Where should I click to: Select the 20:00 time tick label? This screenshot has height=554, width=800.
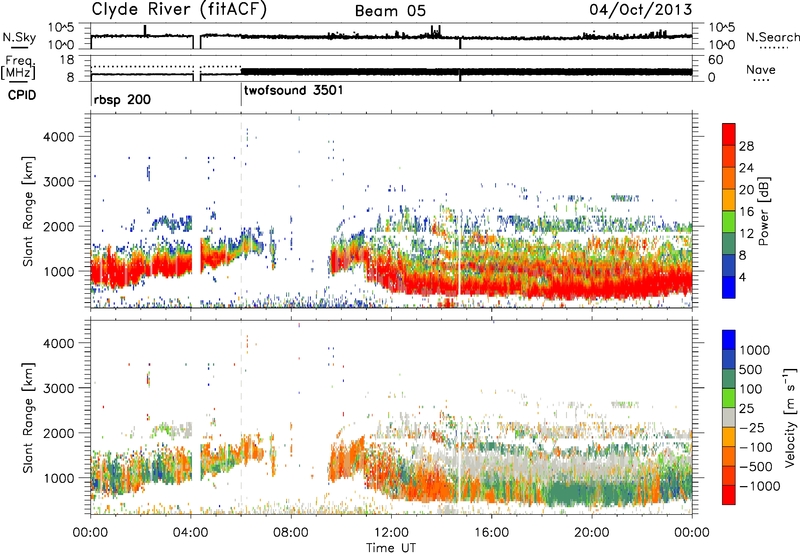(x=591, y=533)
